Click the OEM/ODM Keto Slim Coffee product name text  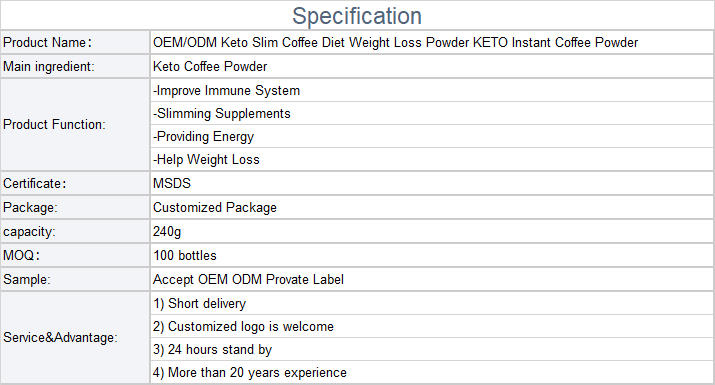pyautogui.click(x=395, y=42)
